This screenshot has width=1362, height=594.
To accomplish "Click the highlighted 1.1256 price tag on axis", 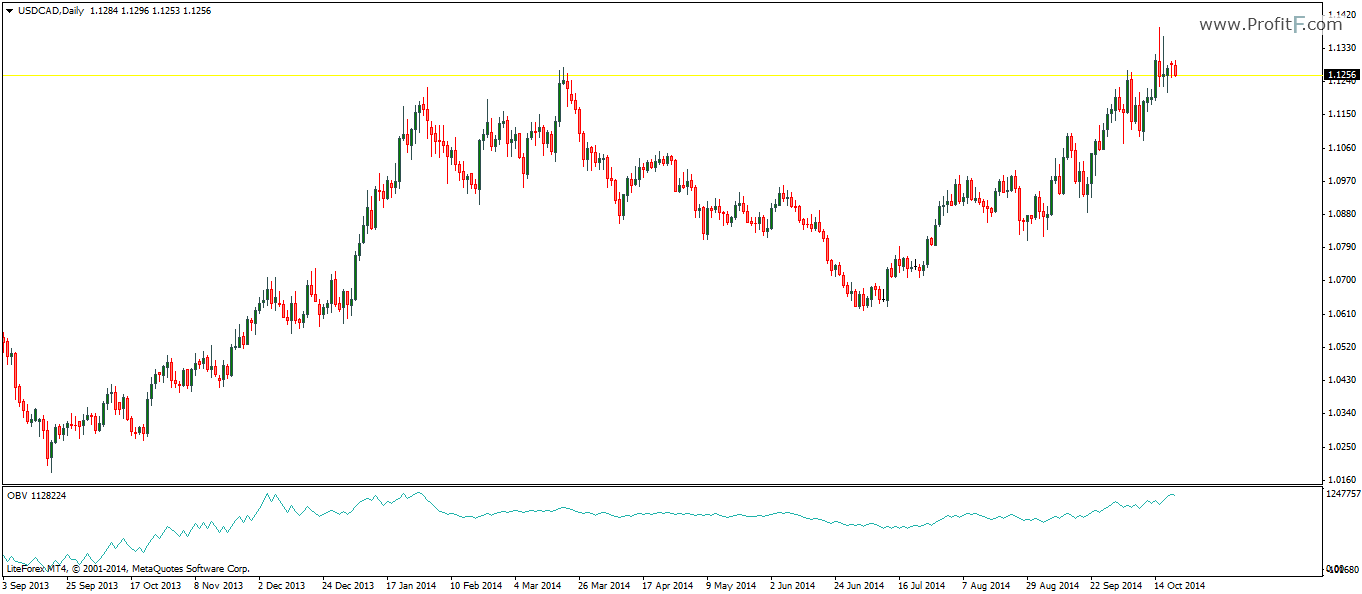I will (x=1340, y=75).
